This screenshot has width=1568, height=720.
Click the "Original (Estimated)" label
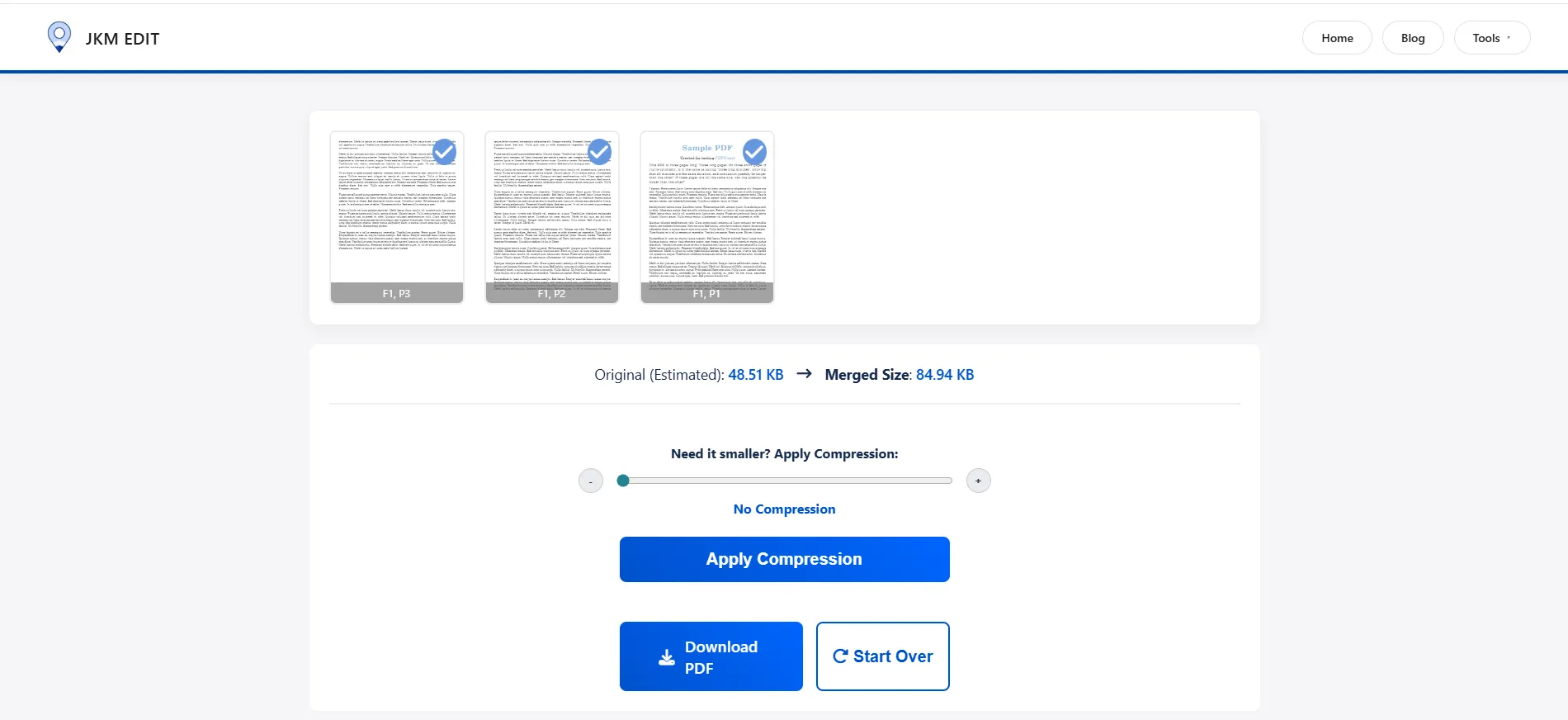click(x=659, y=375)
